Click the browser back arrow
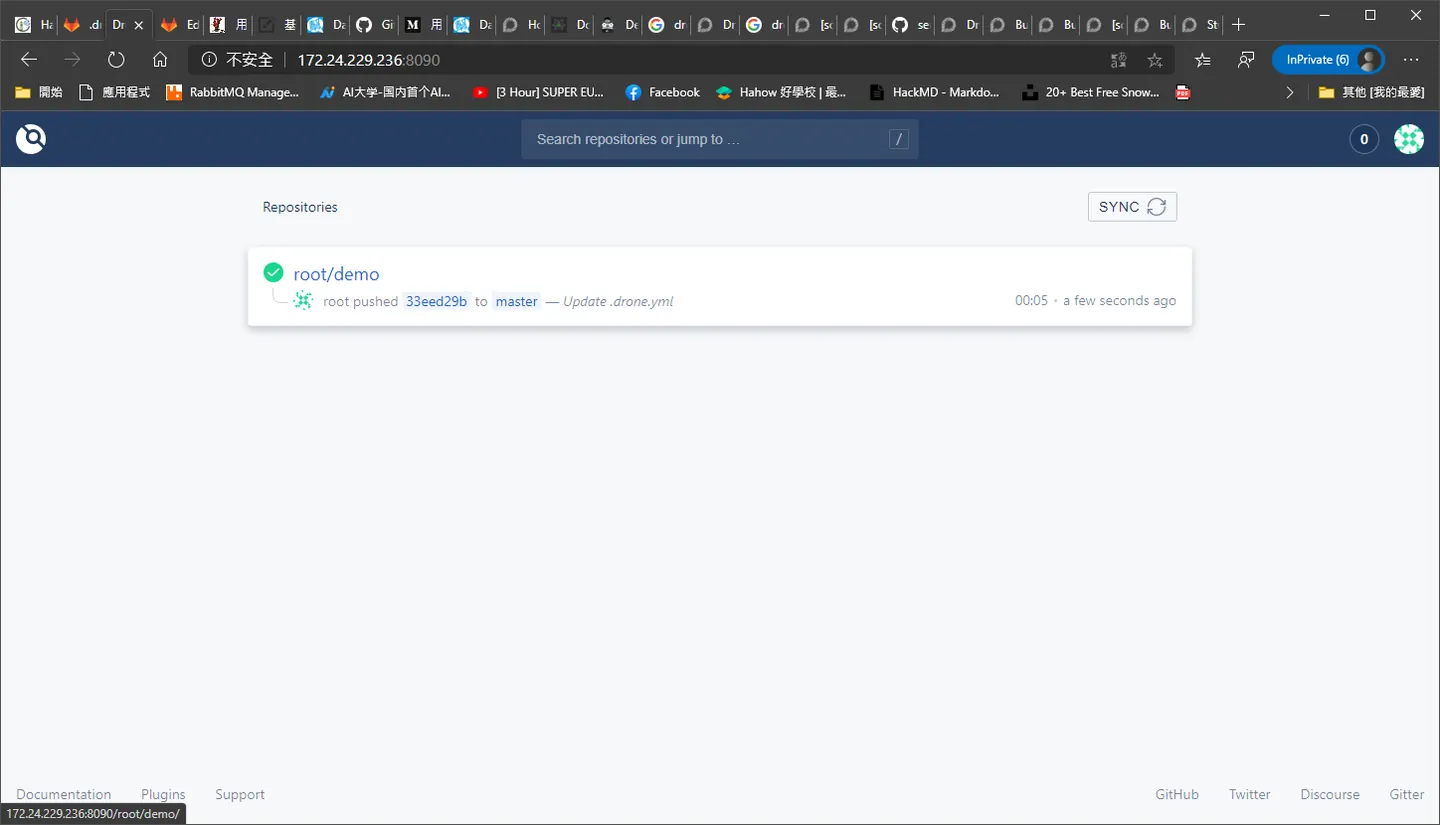Viewport: 1440px width, 825px height. [x=29, y=60]
